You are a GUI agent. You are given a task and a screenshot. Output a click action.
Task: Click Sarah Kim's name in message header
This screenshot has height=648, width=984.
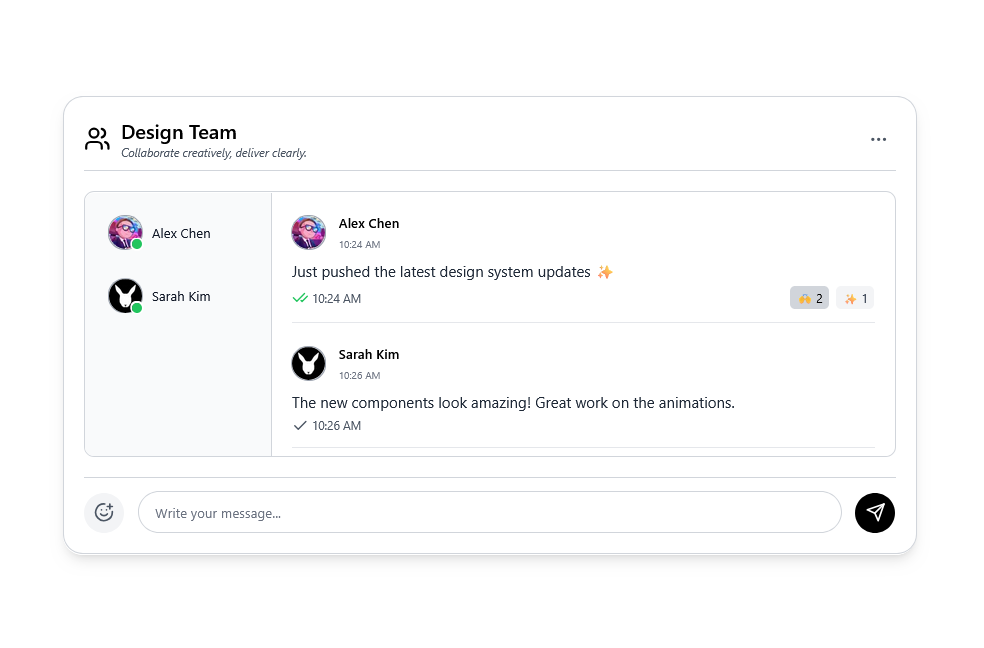click(369, 354)
